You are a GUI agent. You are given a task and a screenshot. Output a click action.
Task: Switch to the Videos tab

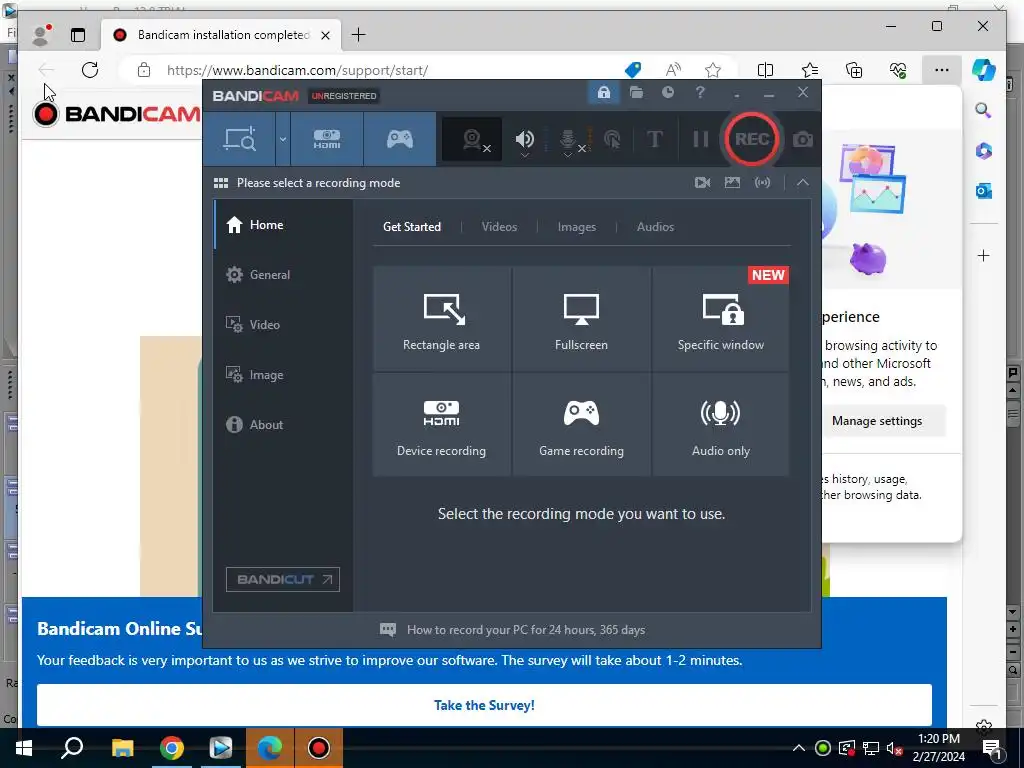(499, 227)
